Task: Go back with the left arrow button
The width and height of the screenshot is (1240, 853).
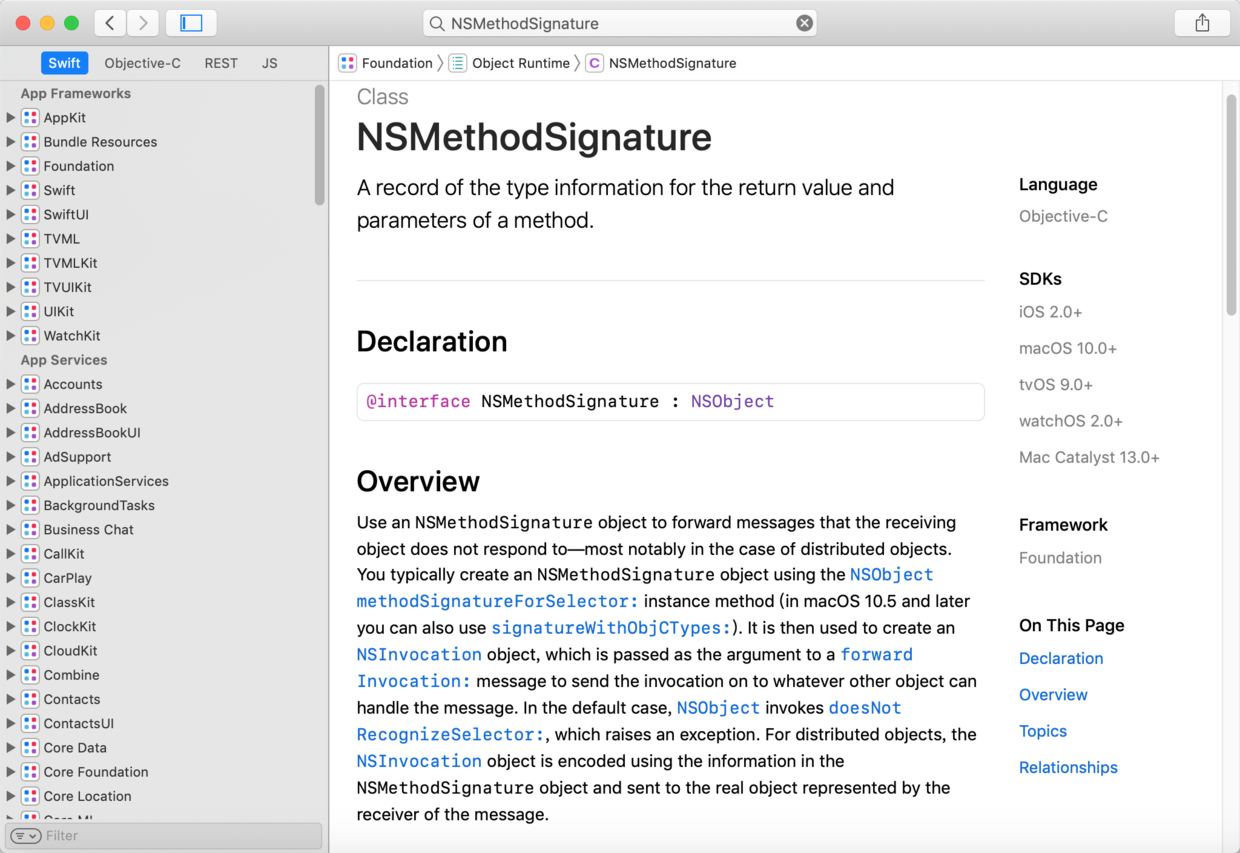Action: (x=110, y=23)
